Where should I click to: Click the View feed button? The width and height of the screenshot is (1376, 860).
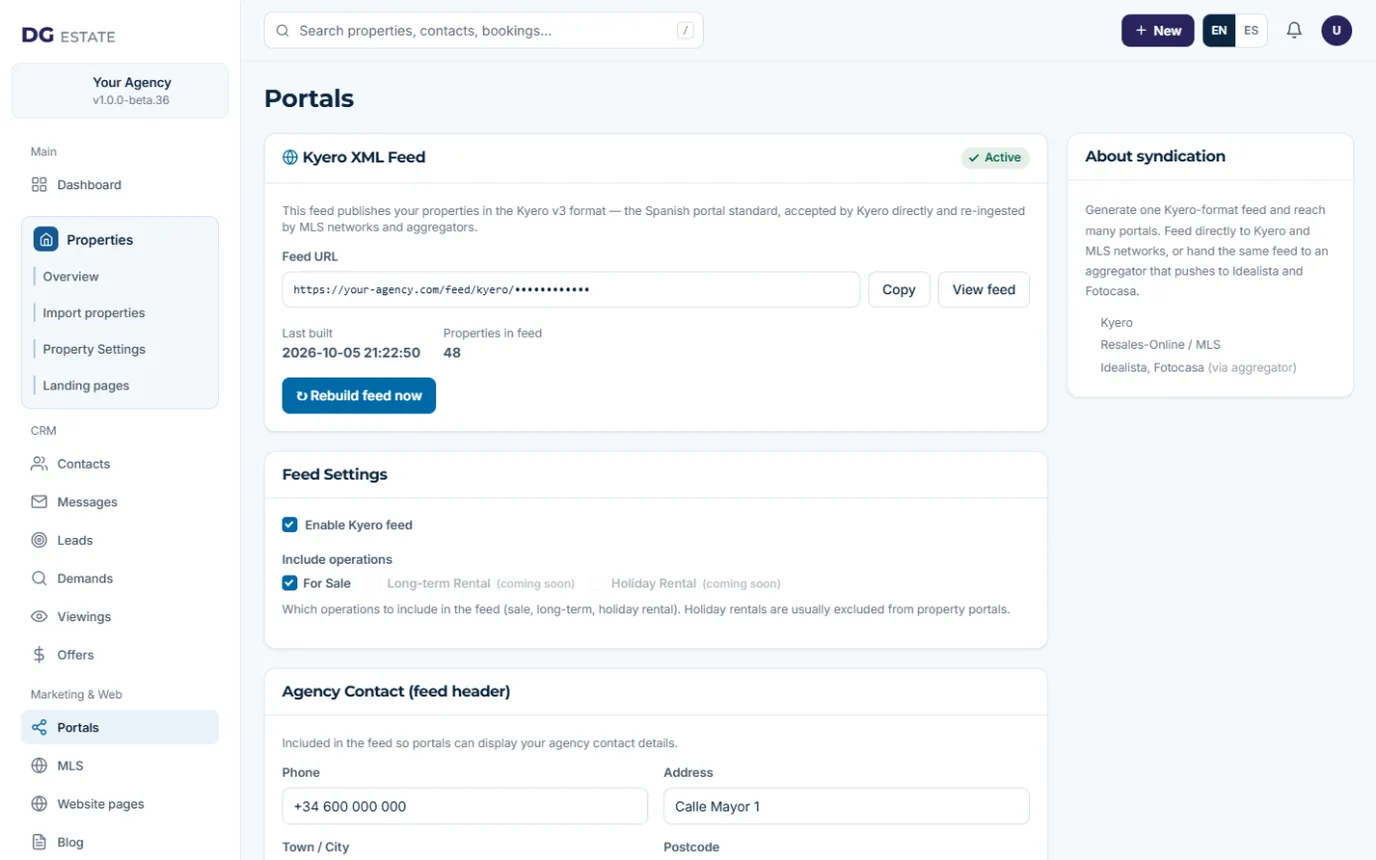pos(984,289)
